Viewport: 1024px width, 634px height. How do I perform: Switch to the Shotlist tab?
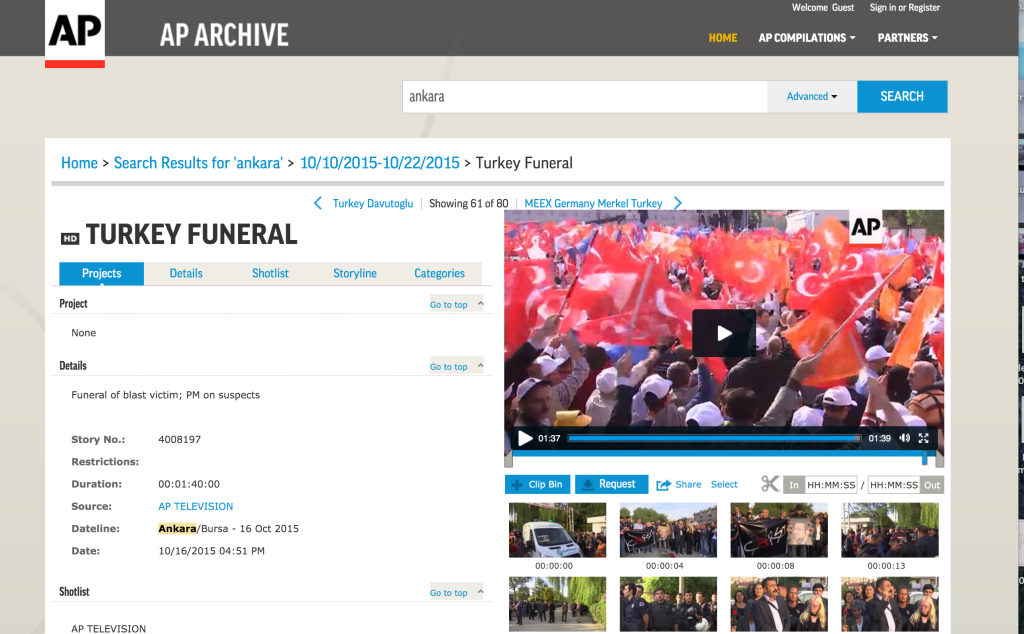point(270,272)
